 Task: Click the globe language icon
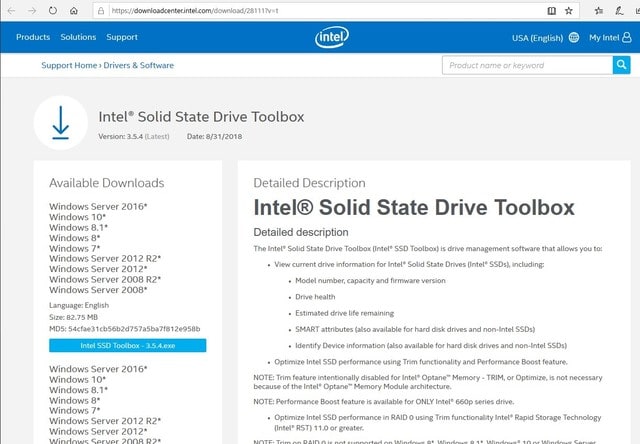coord(574,38)
